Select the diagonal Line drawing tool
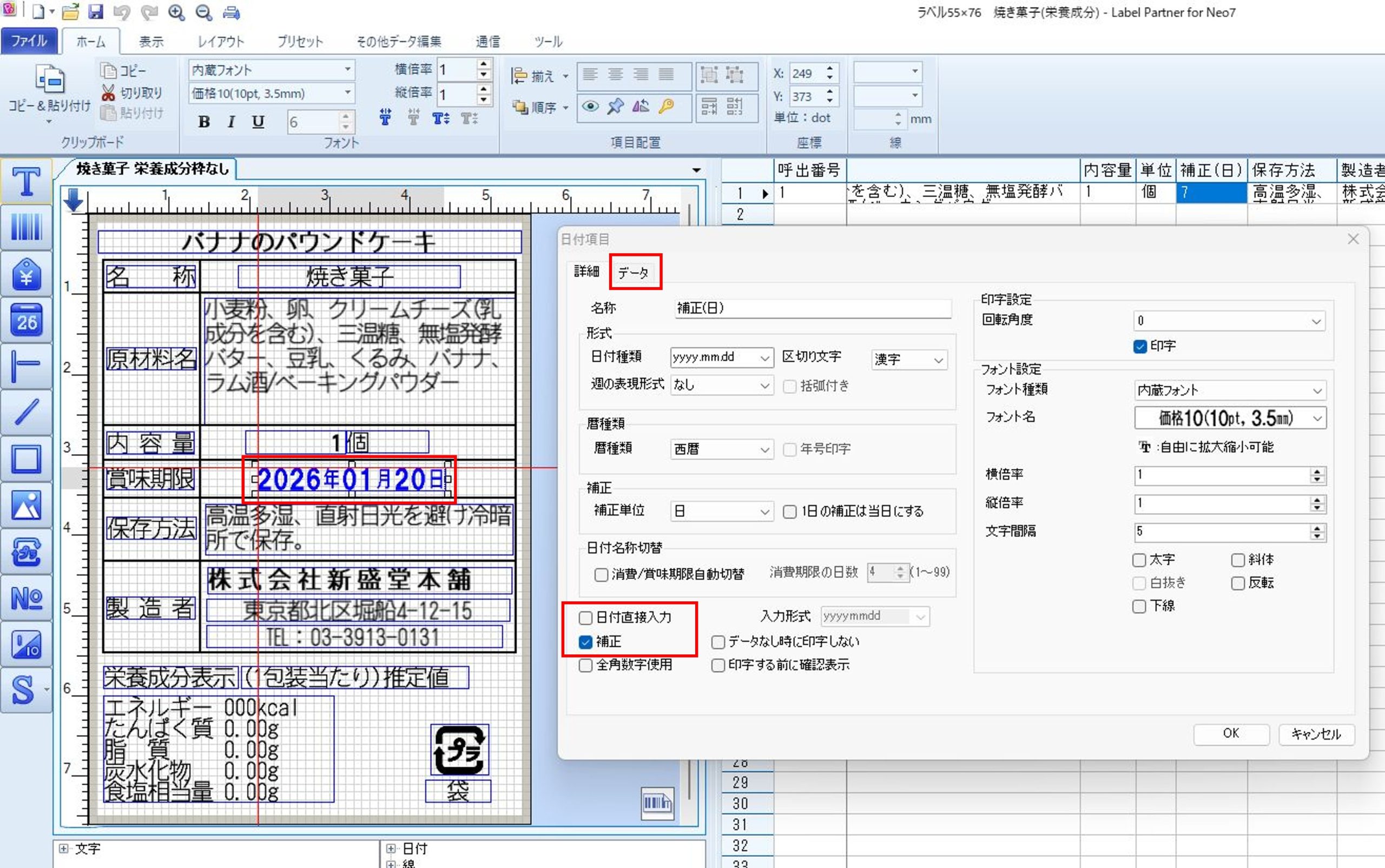This screenshot has width=1385, height=868. click(26, 413)
